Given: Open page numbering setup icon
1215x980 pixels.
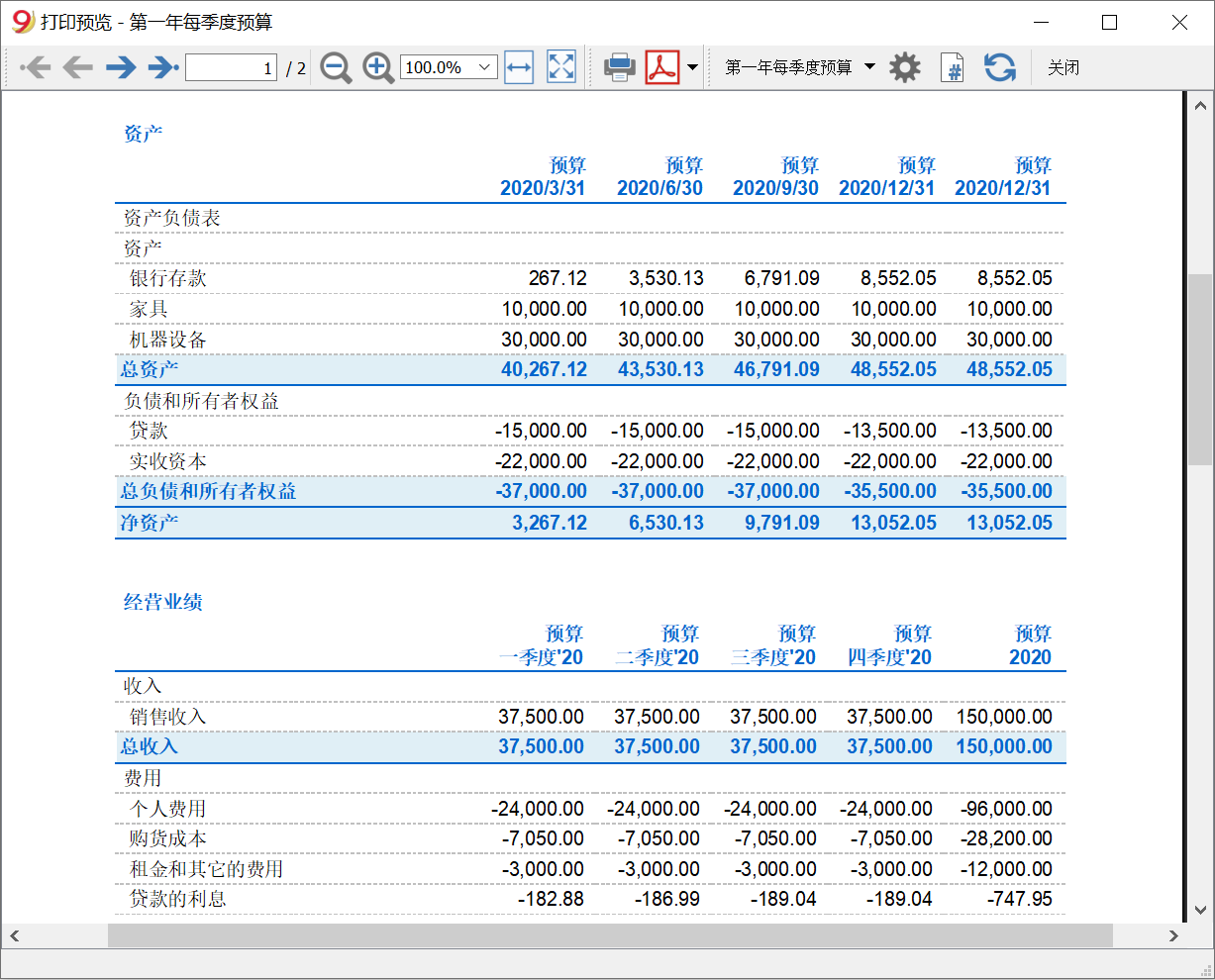Looking at the screenshot, I should [952, 67].
